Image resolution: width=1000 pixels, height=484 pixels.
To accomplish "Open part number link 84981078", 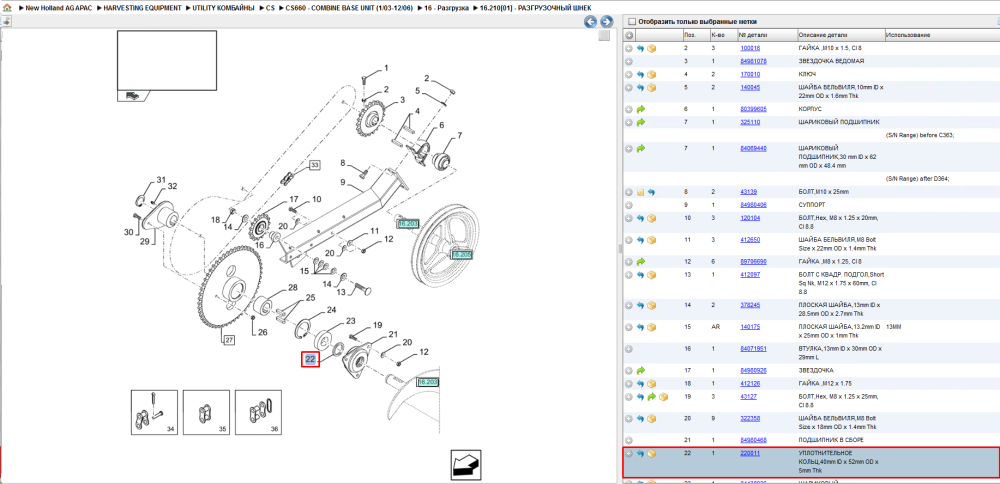I will pyautogui.click(x=753, y=61).
